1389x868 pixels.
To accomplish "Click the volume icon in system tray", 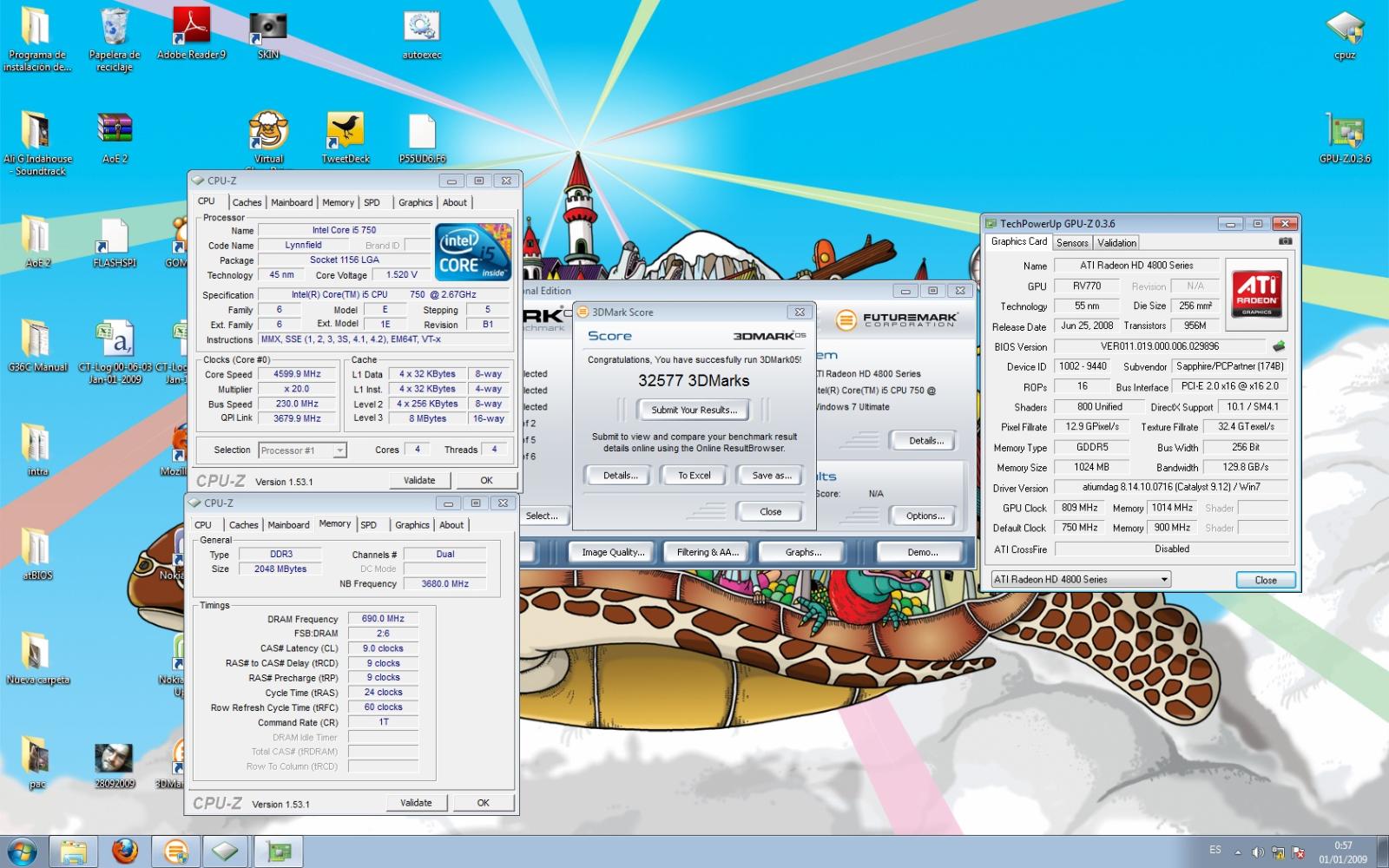I will tap(1258, 852).
